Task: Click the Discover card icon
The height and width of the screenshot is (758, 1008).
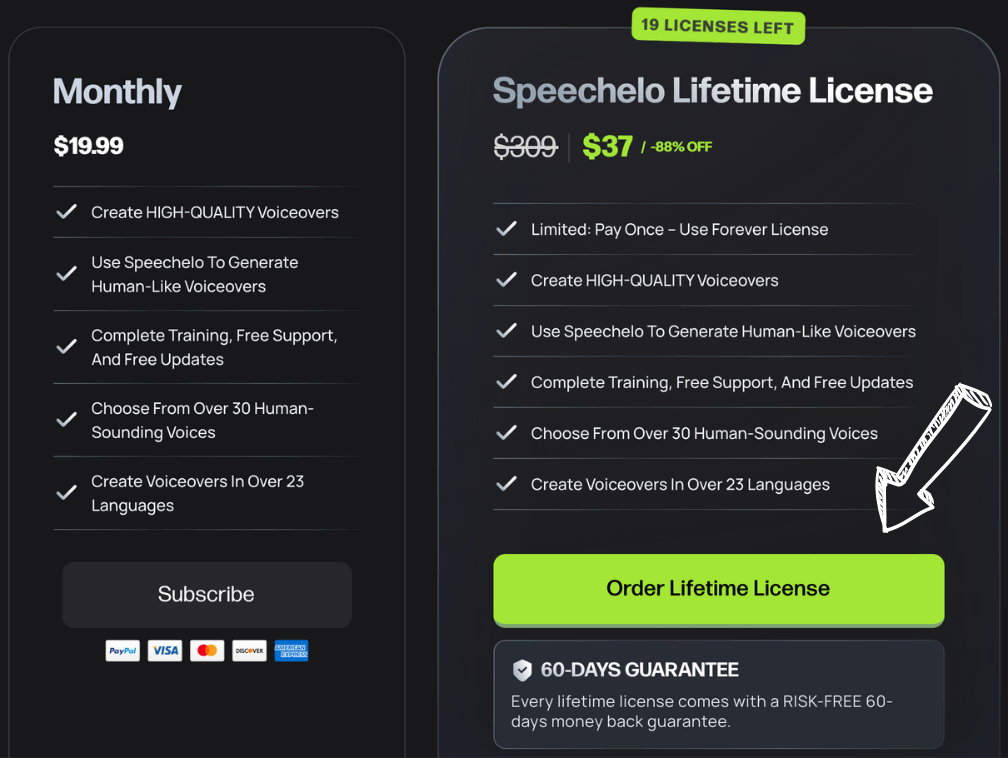Action: tap(249, 651)
